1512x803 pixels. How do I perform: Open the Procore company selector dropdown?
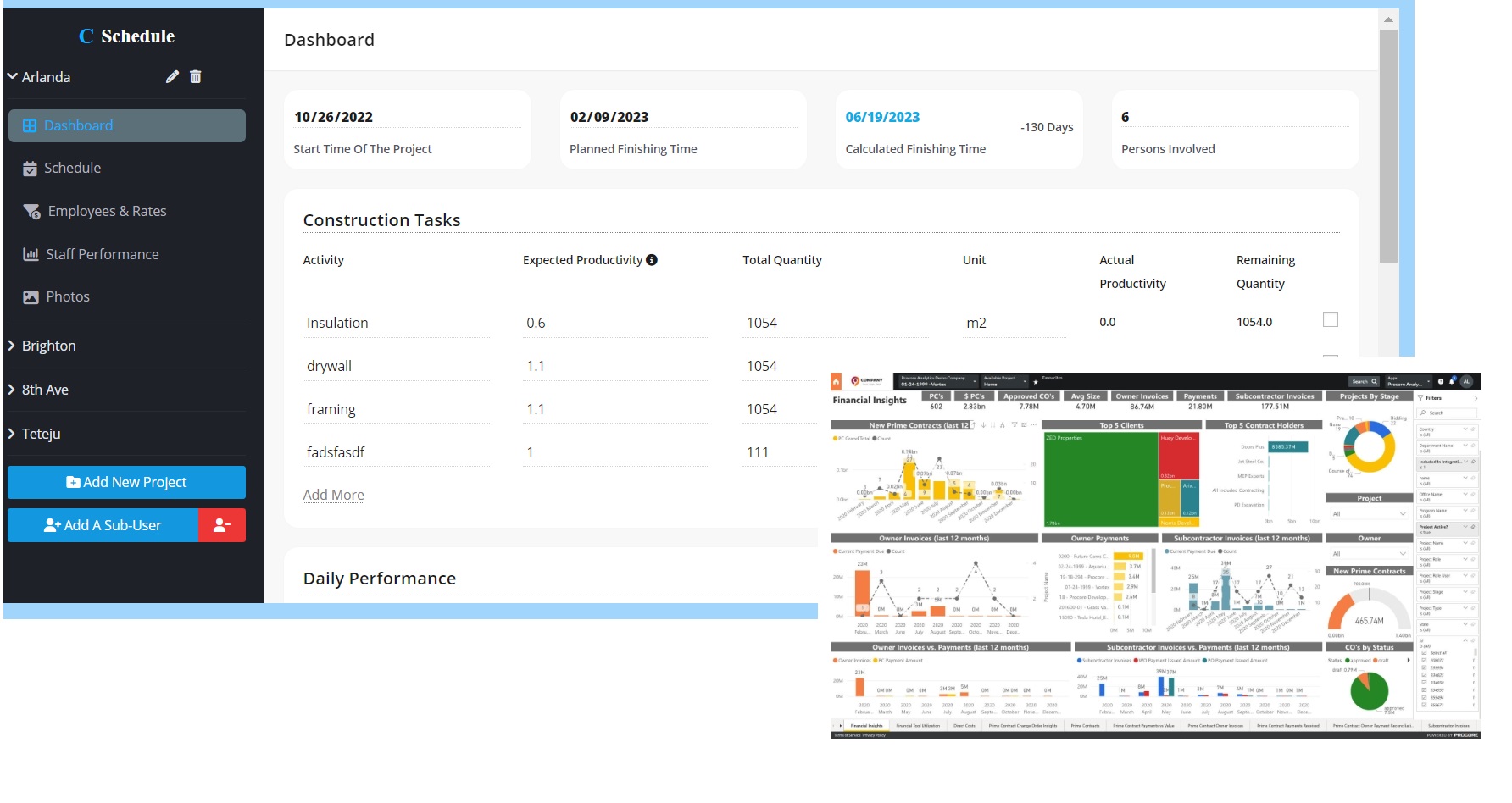(938, 381)
